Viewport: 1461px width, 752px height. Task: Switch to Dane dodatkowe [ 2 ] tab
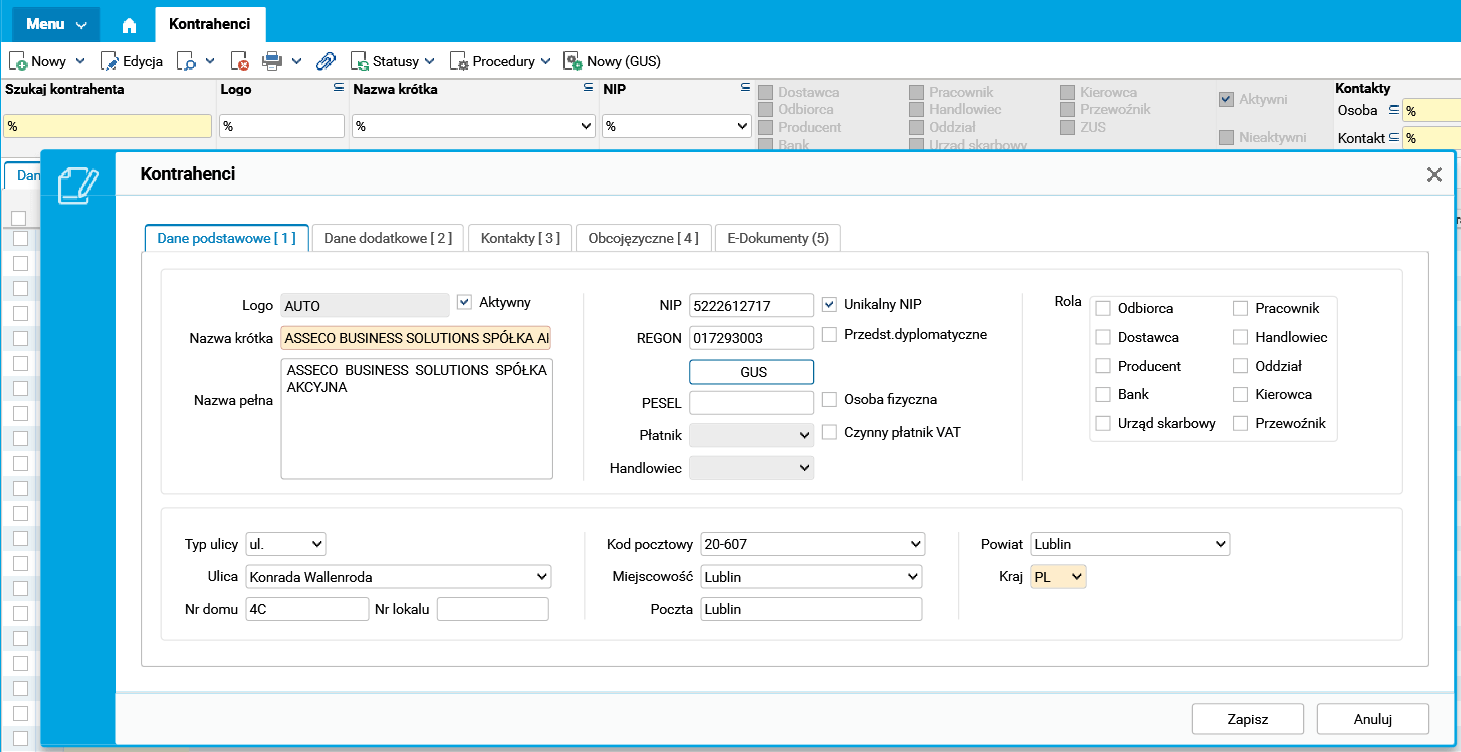388,238
